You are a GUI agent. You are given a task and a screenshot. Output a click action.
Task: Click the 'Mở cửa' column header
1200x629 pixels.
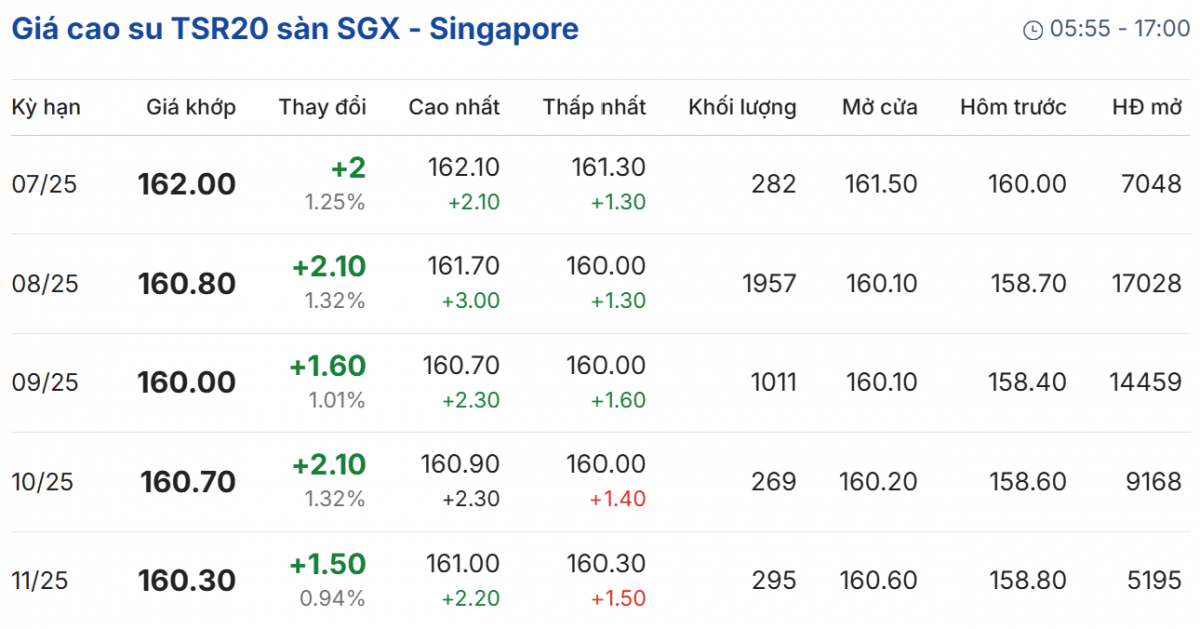879,107
